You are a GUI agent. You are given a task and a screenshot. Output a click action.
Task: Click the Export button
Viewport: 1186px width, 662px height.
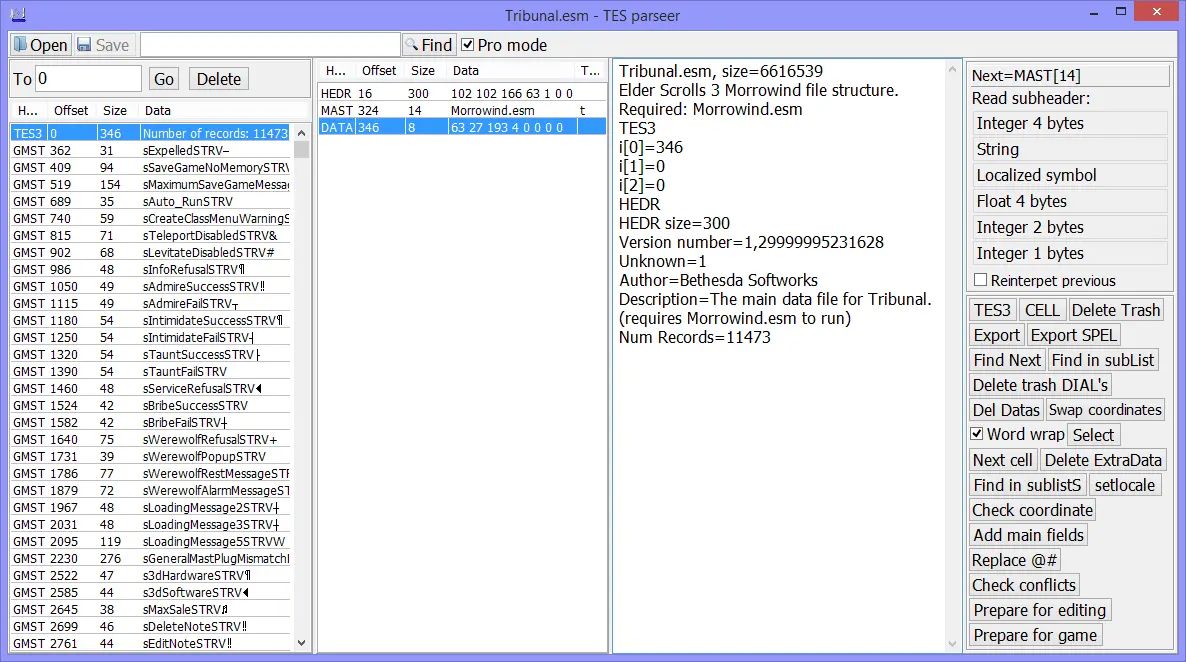[997, 335]
